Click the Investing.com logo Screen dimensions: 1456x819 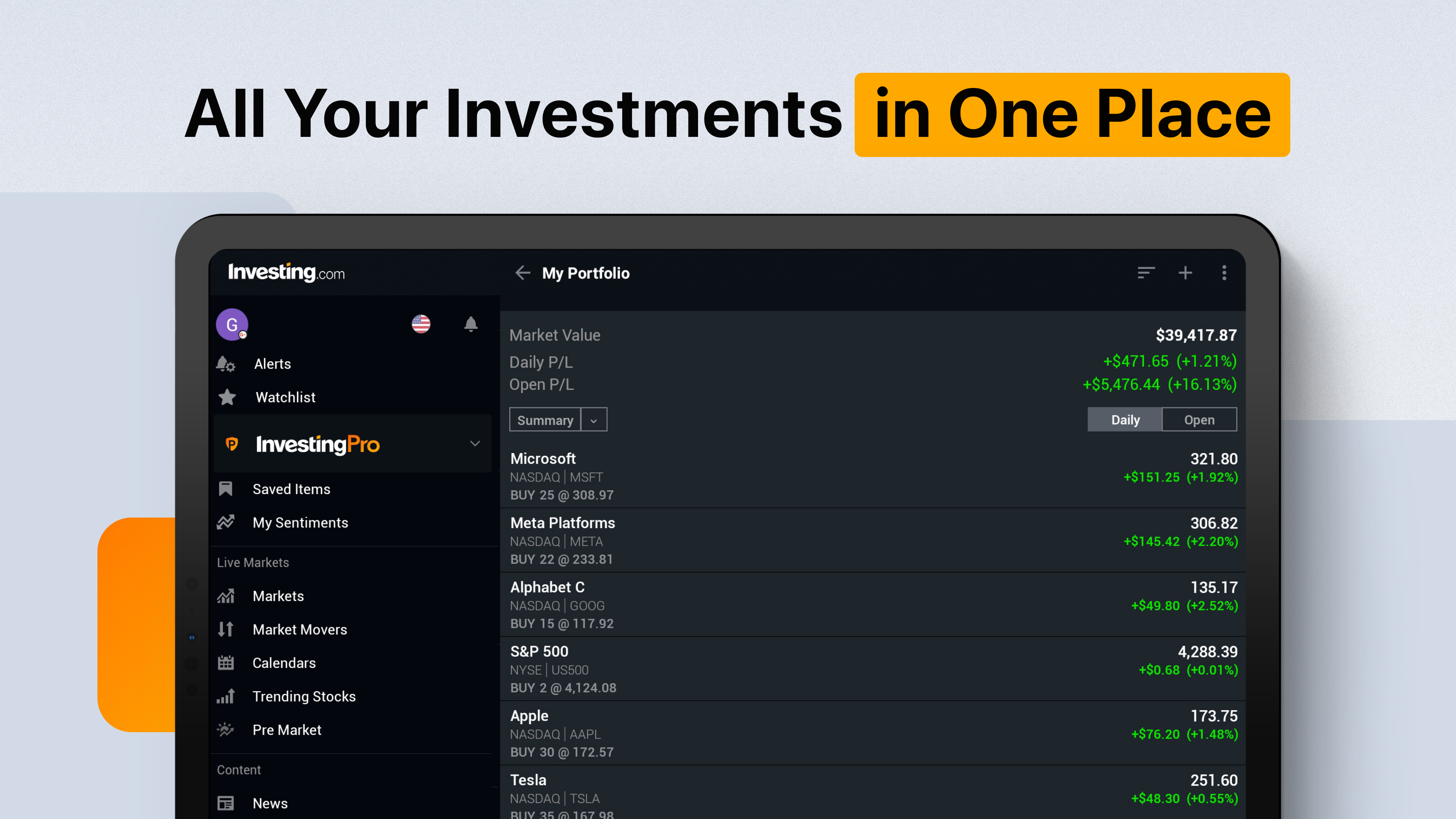(x=286, y=273)
